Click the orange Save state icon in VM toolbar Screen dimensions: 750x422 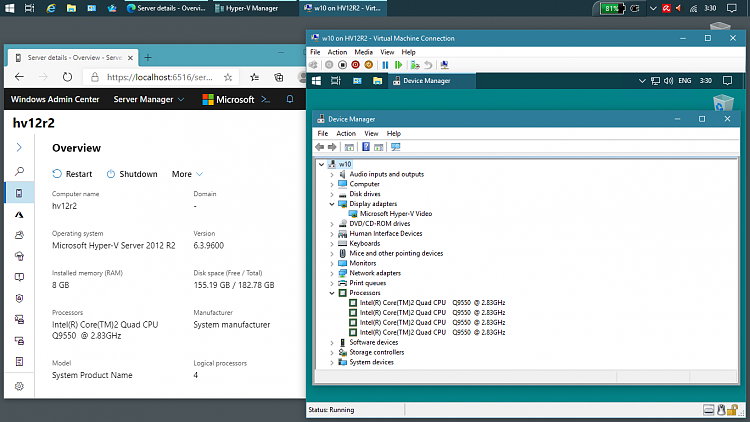368,65
